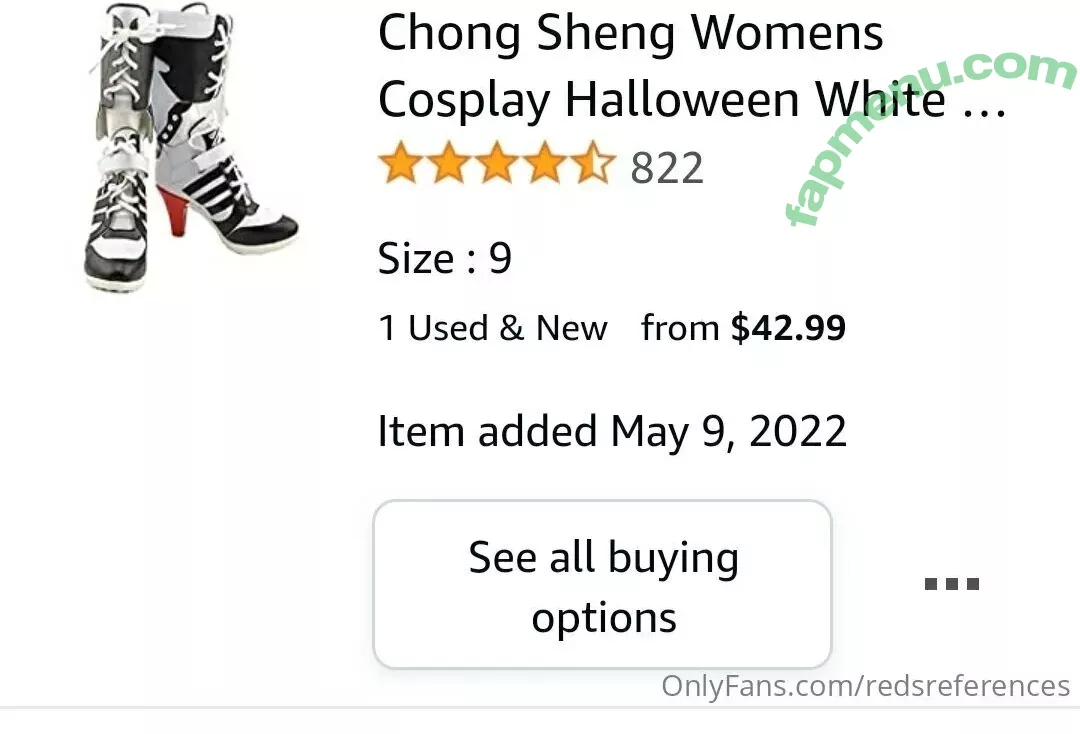The image size is (1080, 734).
Task: Click 'Item added May 9, 2022' text
Action: coord(612,432)
